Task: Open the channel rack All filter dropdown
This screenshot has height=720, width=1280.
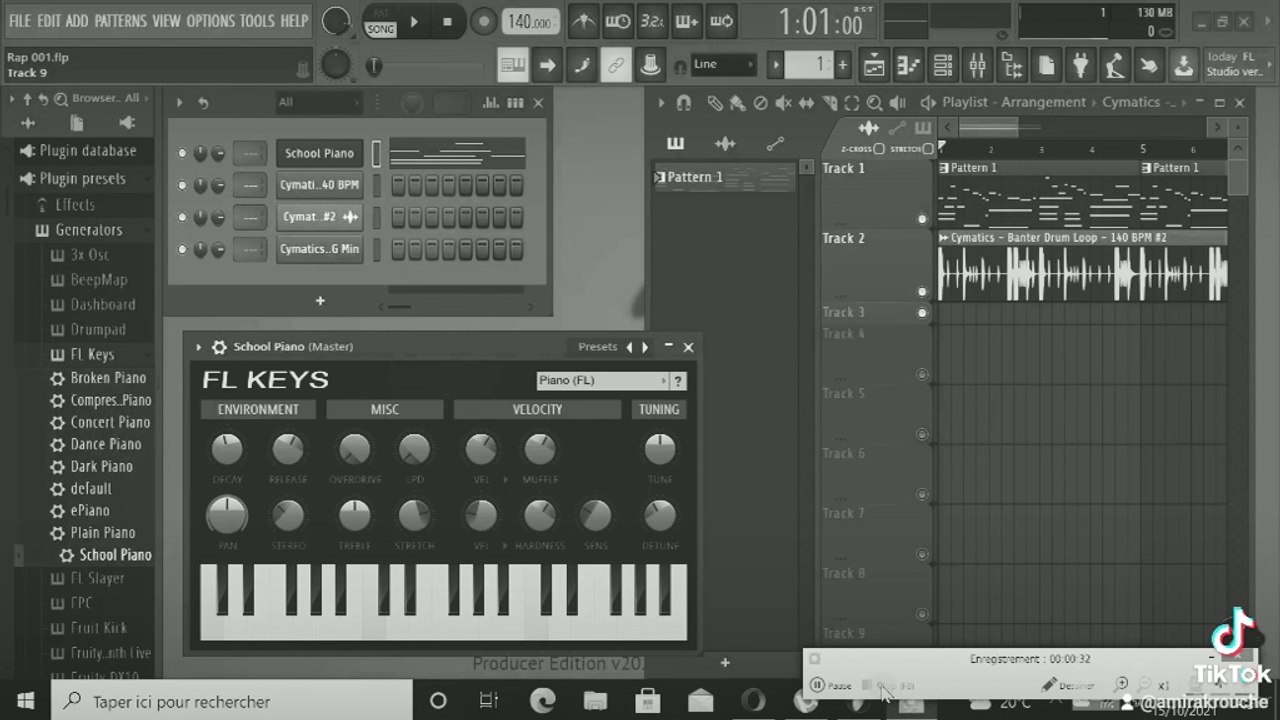Action: (x=318, y=102)
